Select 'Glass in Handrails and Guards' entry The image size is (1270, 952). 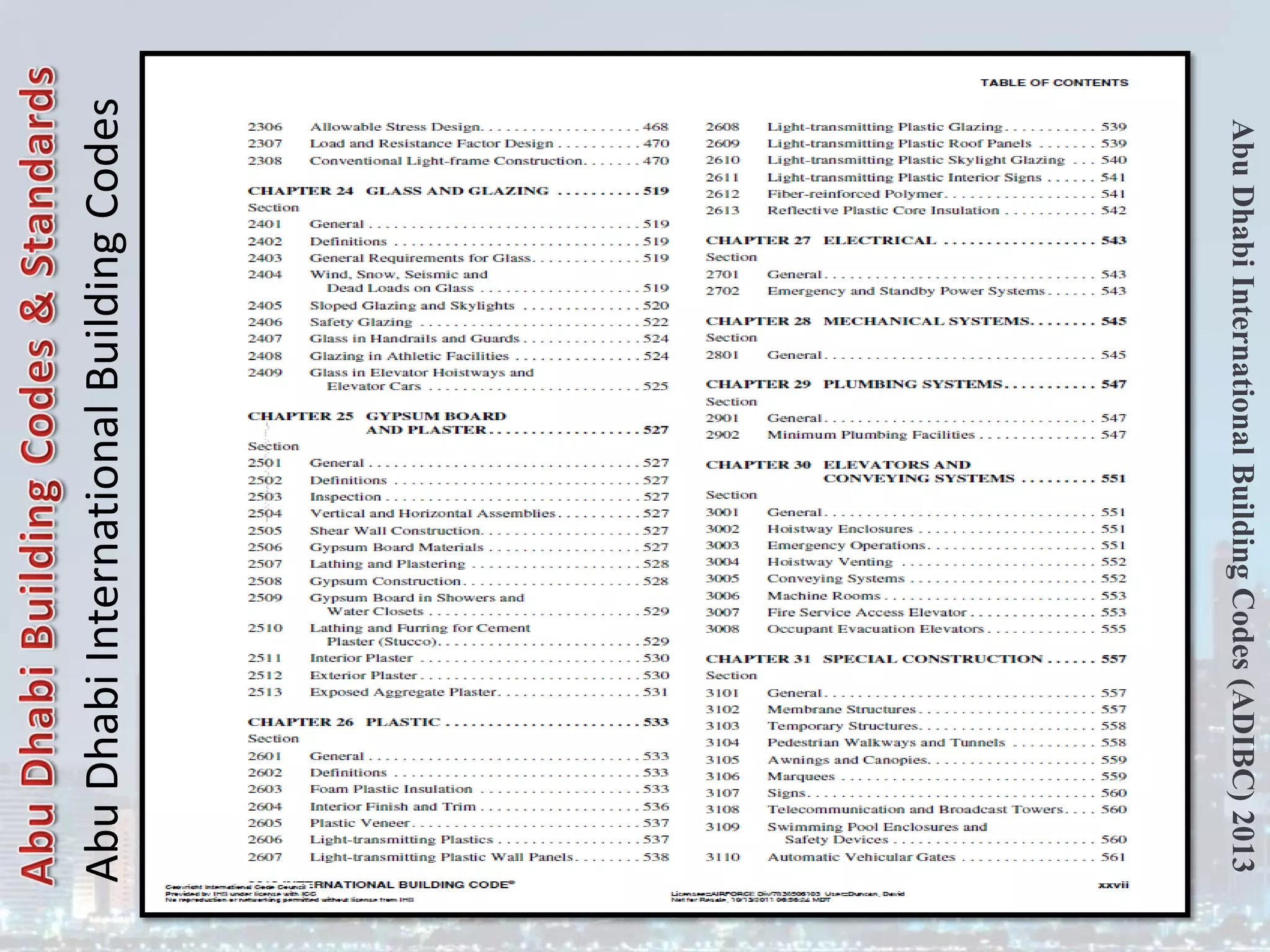[x=458, y=338]
